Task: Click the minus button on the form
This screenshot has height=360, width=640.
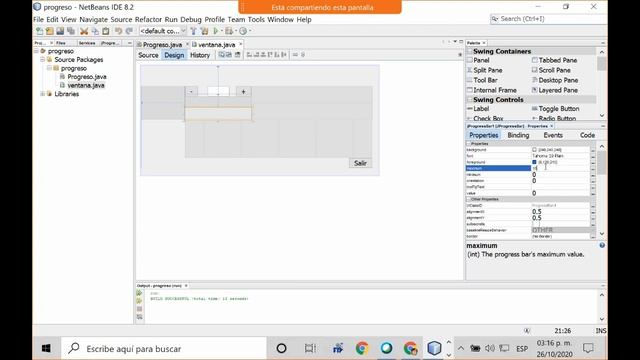Action: pos(191,92)
